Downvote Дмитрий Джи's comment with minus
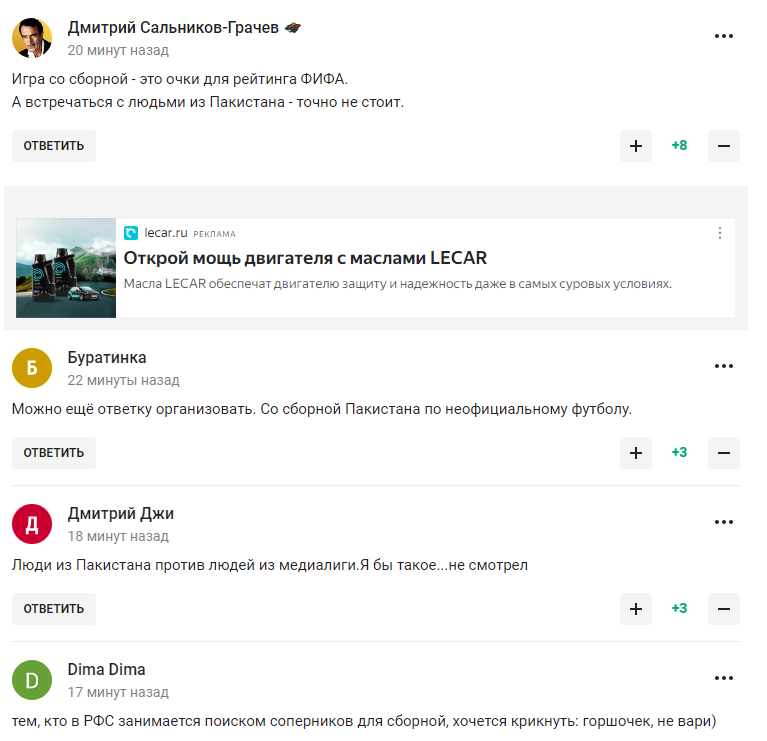Viewport: 767px width, 741px height. coord(723,609)
